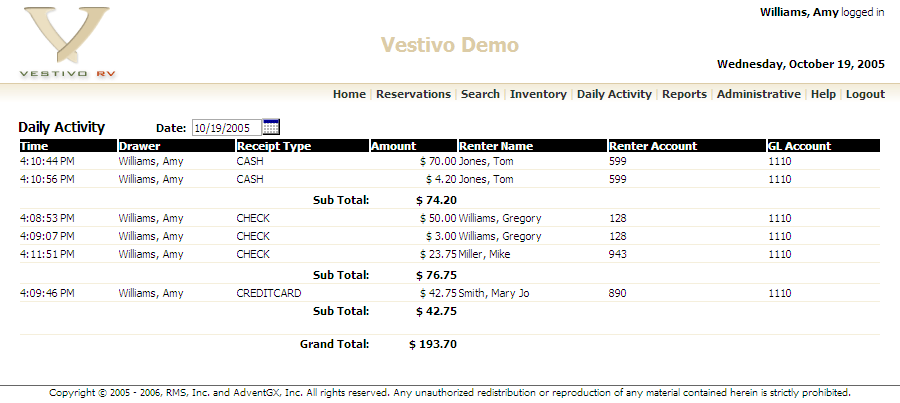
Task: Click the $ 3.00 amount
Action: [441, 236]
